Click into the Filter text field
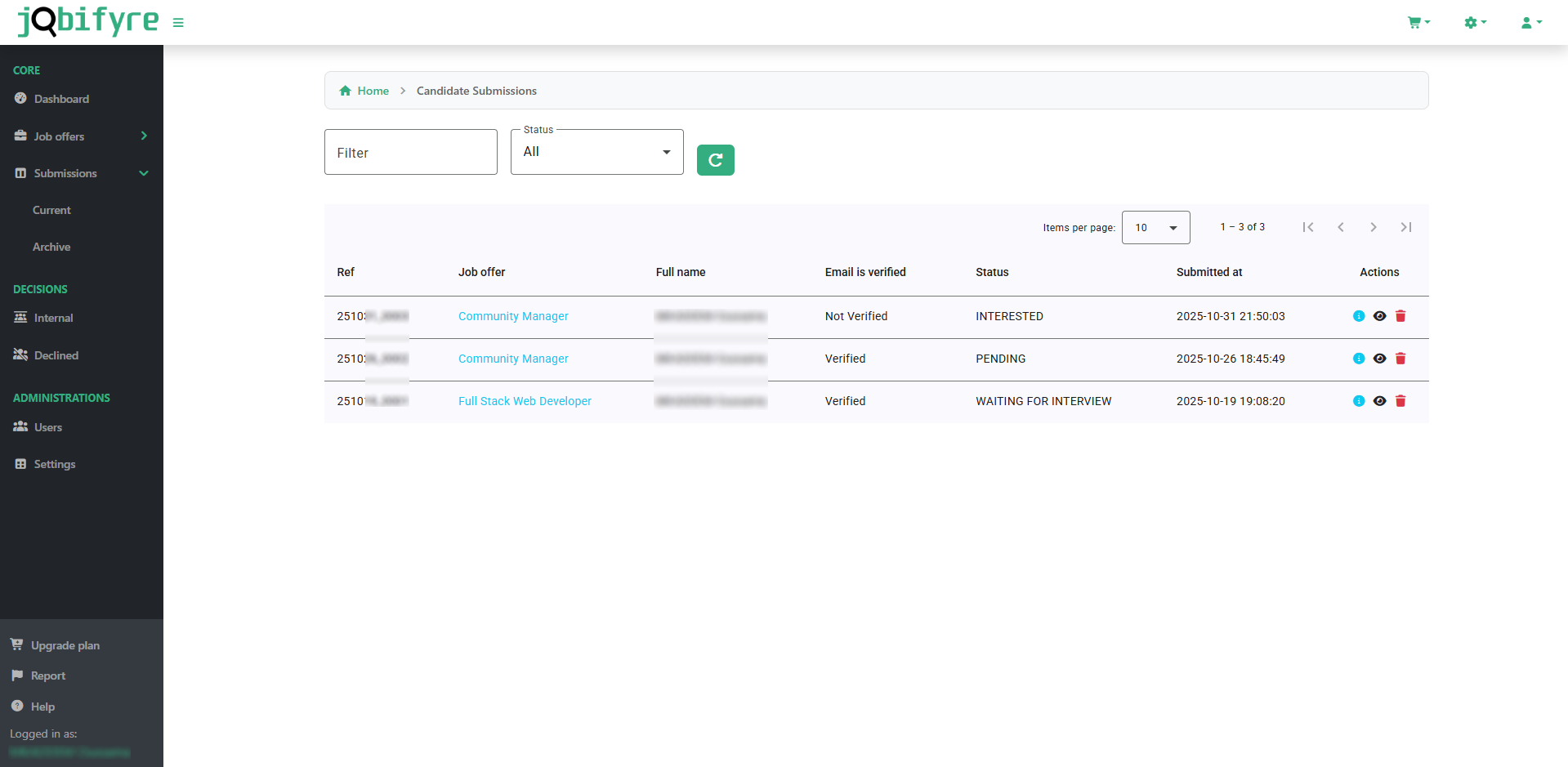 click(410, 152)
